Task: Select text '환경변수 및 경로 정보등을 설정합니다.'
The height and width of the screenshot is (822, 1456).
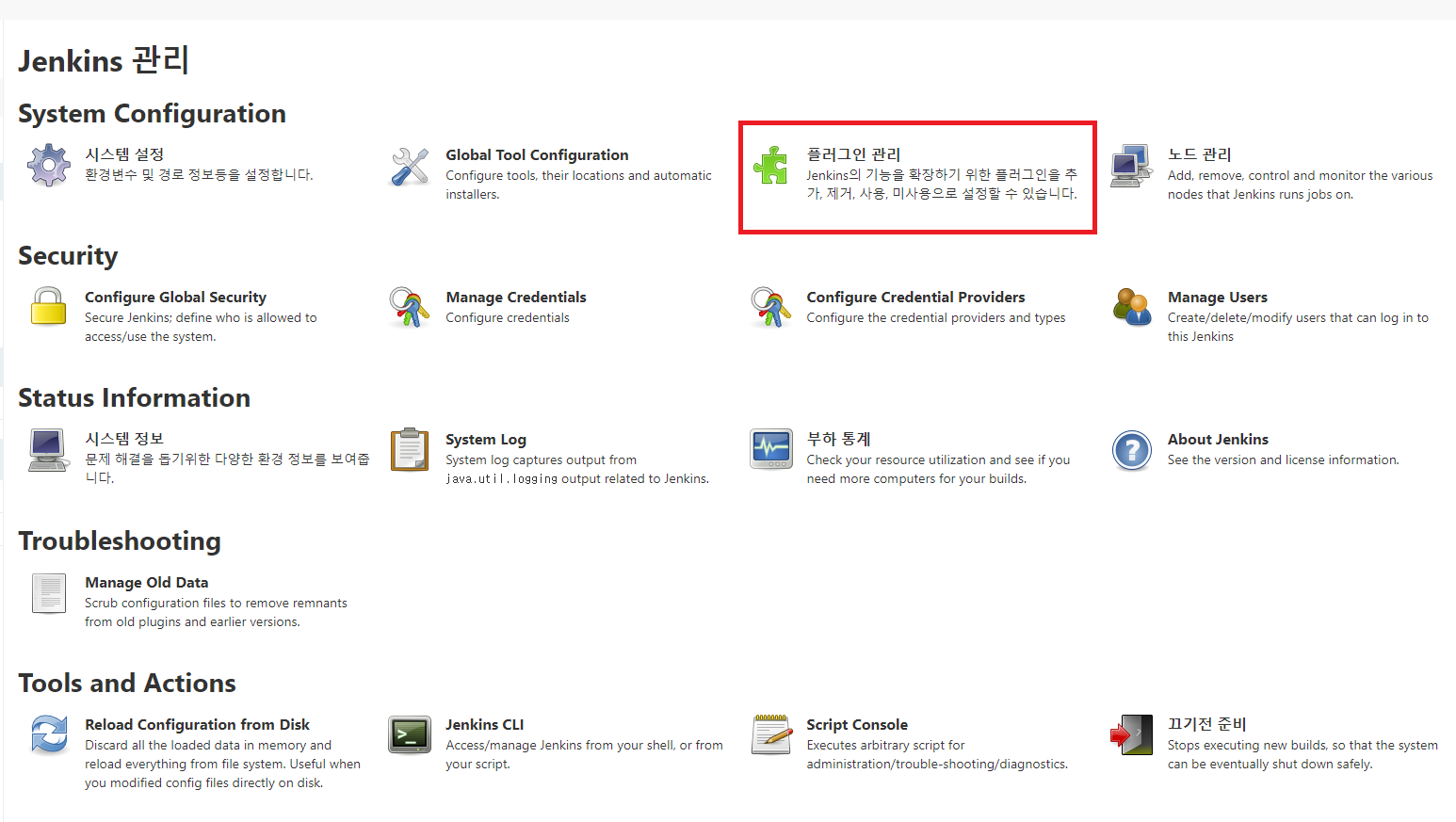Action: (199, 174)
